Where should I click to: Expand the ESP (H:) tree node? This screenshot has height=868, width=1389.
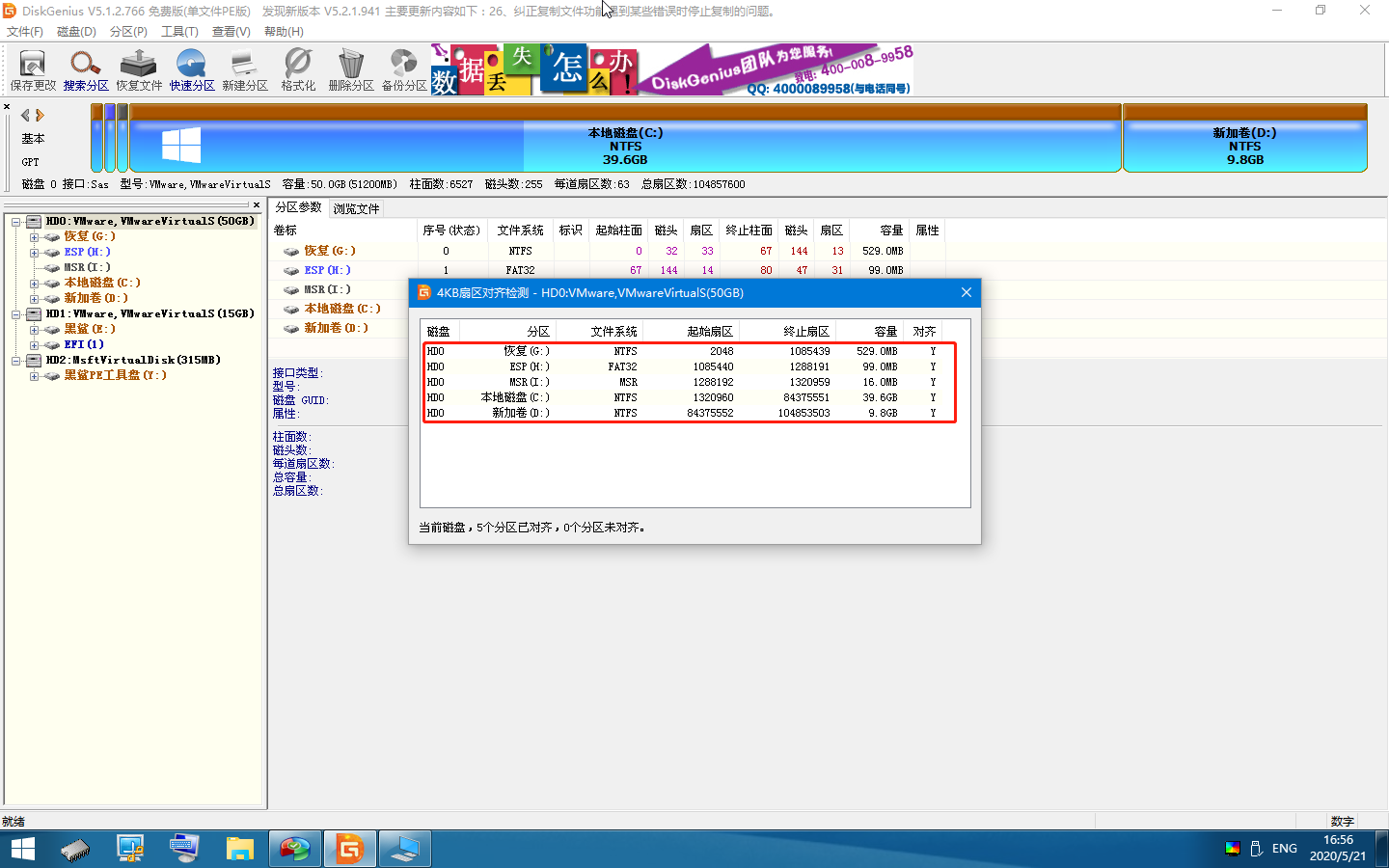click(x=34, y=253)
